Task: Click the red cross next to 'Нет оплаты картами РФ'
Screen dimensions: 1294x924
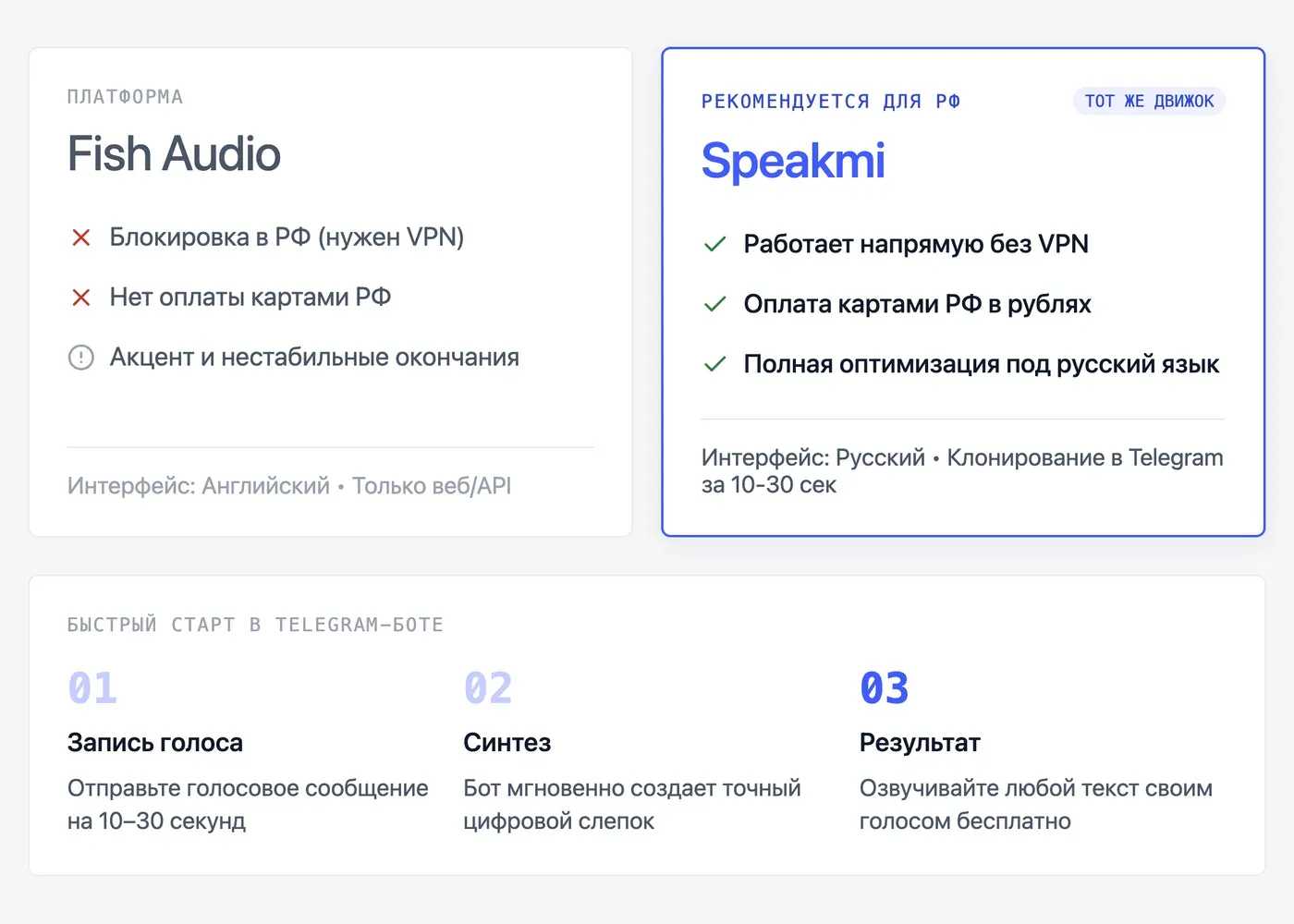Action: tap(81, 298)
